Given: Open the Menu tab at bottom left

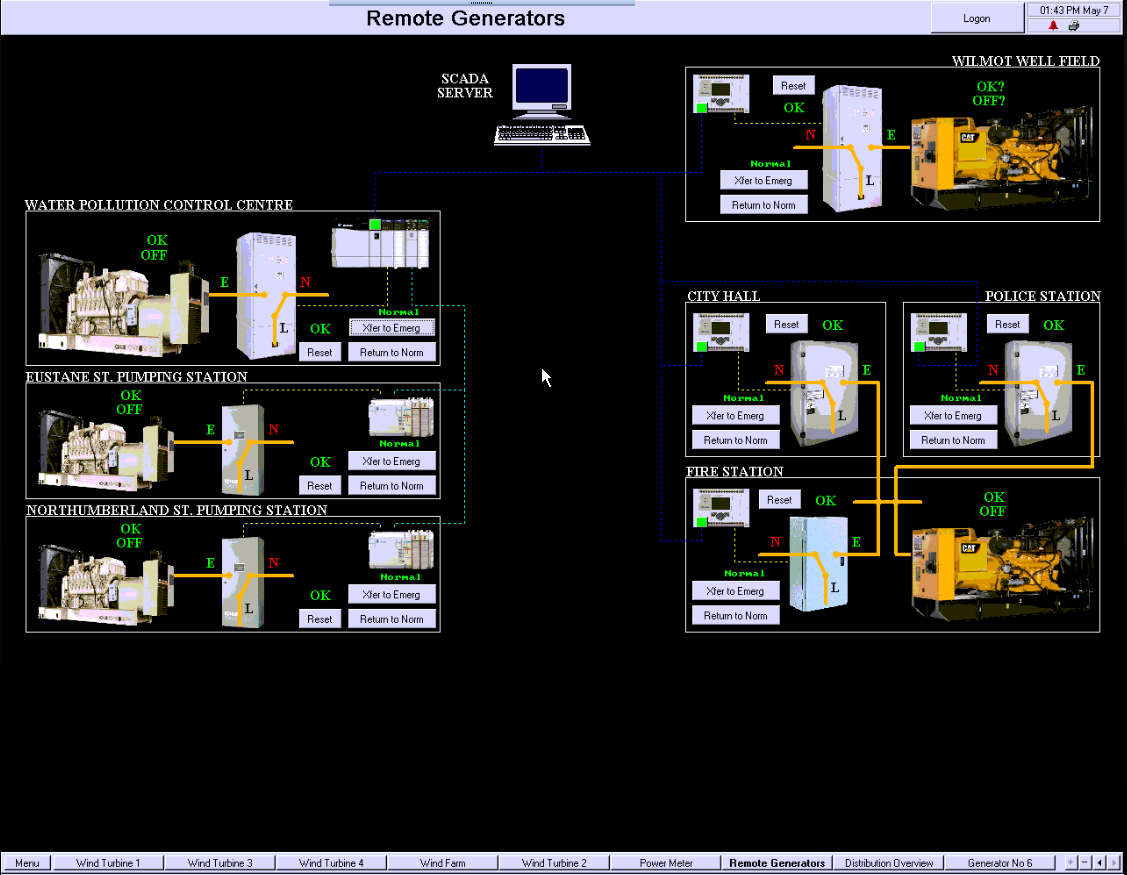Looking at the screenshot, I should pos(26,862).
